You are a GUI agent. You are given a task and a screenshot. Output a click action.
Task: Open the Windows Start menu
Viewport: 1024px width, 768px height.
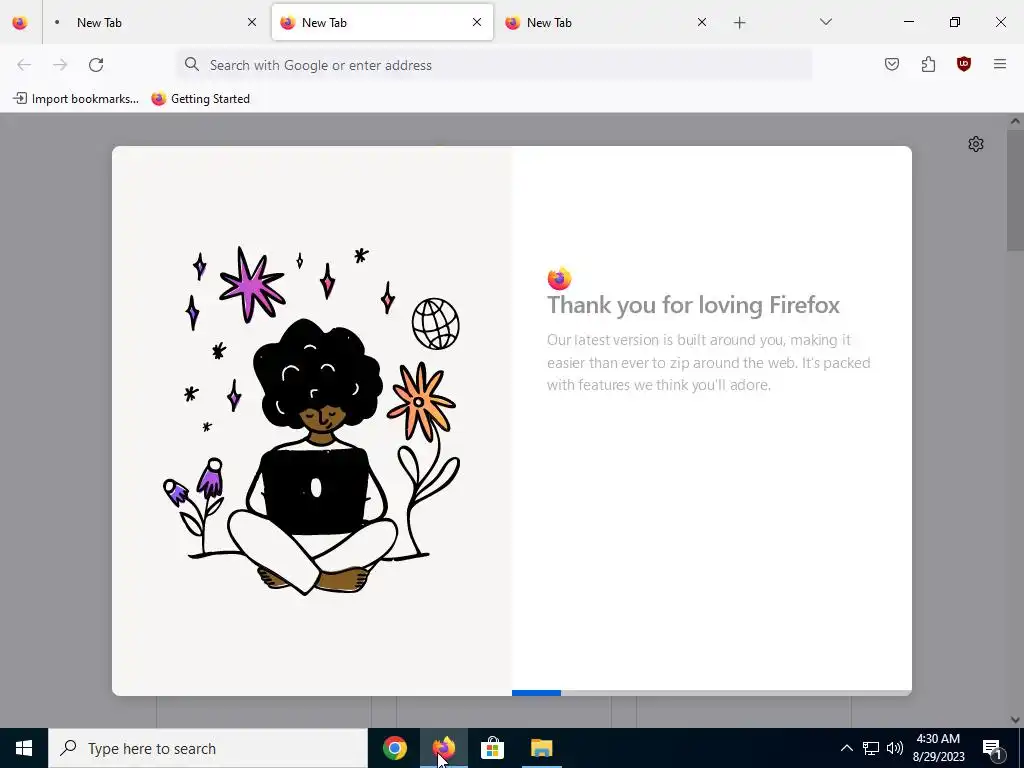(24, 748)
